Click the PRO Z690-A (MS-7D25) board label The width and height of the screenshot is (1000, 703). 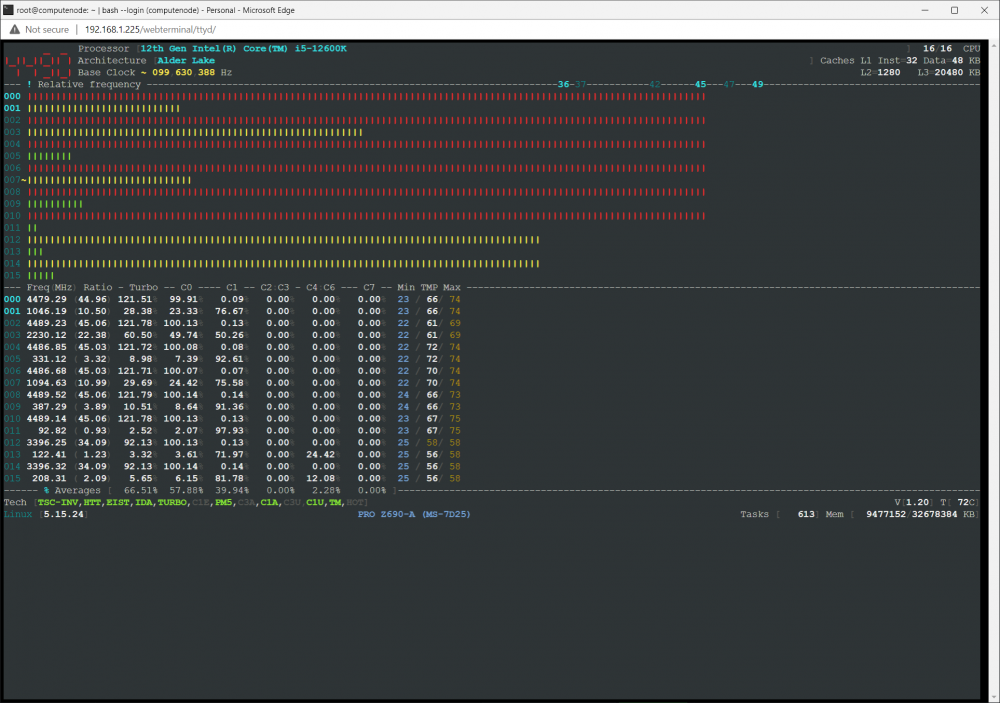pyautogui.click(x=414, y=514)
